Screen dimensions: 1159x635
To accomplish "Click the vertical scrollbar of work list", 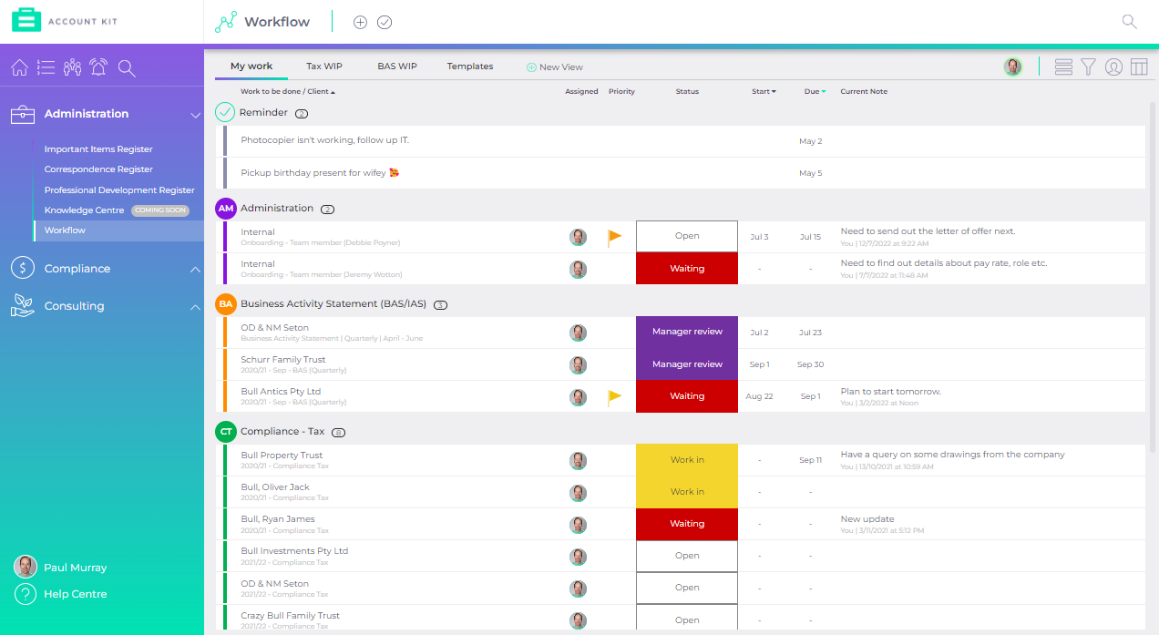I will [x=1152, y=277].
